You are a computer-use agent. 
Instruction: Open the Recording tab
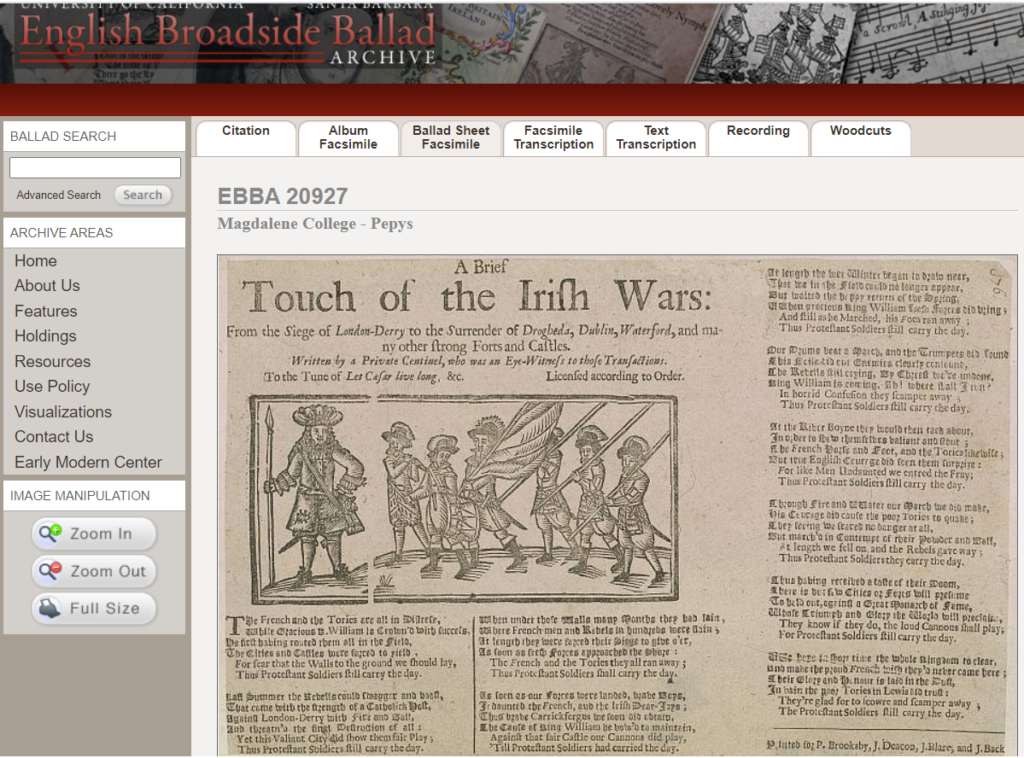(758, 138)
